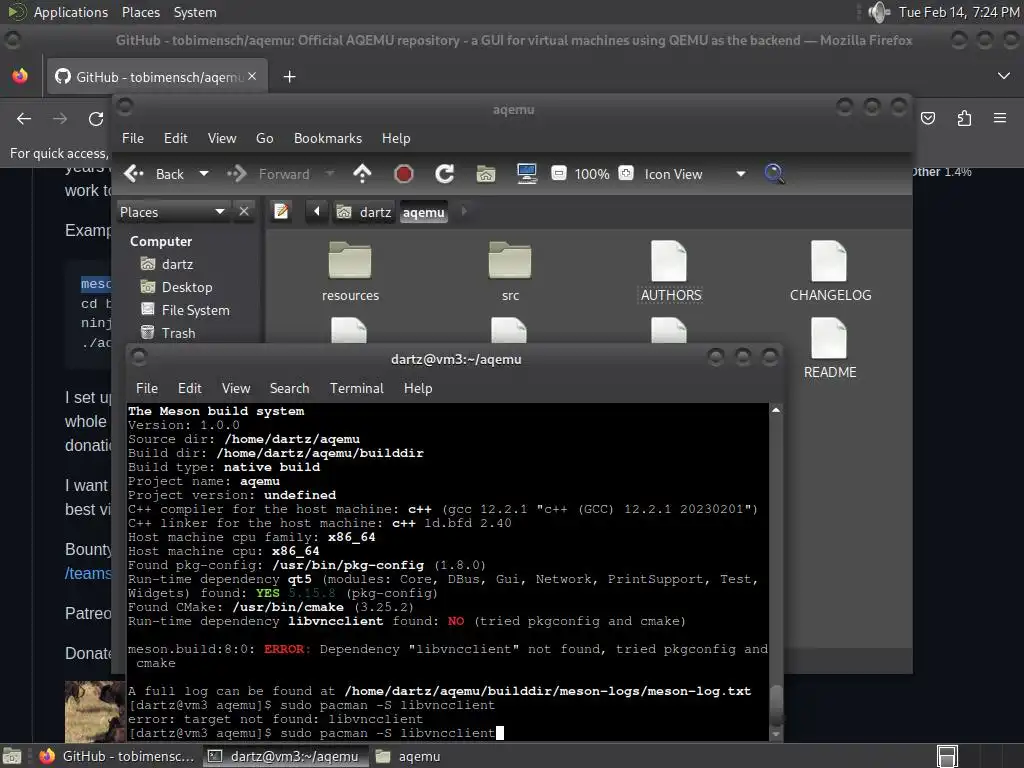Click the terminal scrollbar up arrow

click(776, 410)
